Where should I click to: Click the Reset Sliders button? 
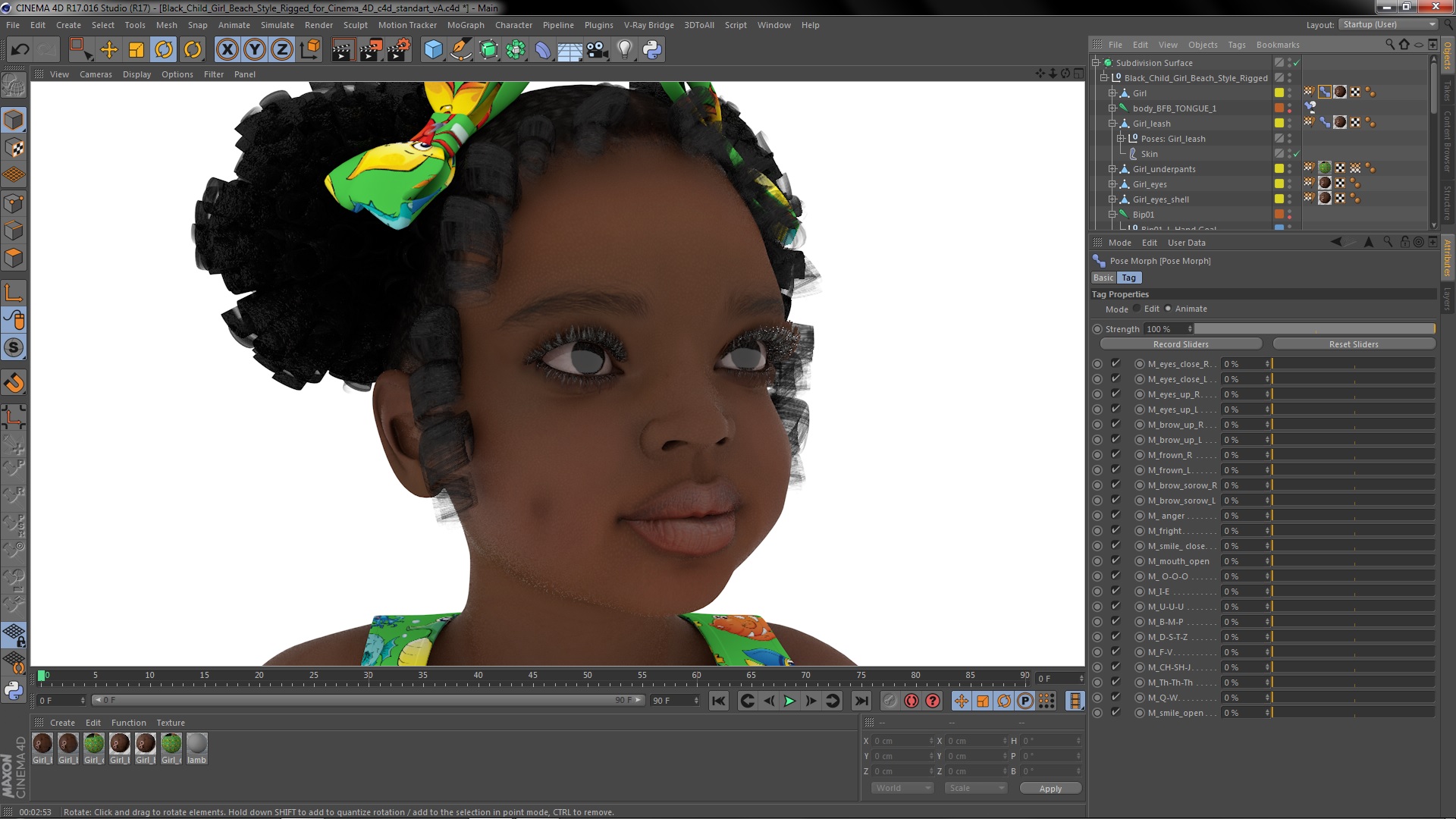[1353, 344]
